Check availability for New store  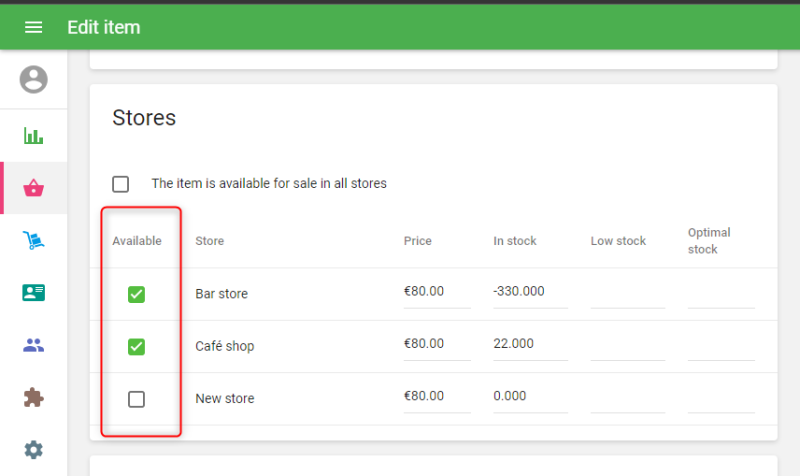click(137, 399)
